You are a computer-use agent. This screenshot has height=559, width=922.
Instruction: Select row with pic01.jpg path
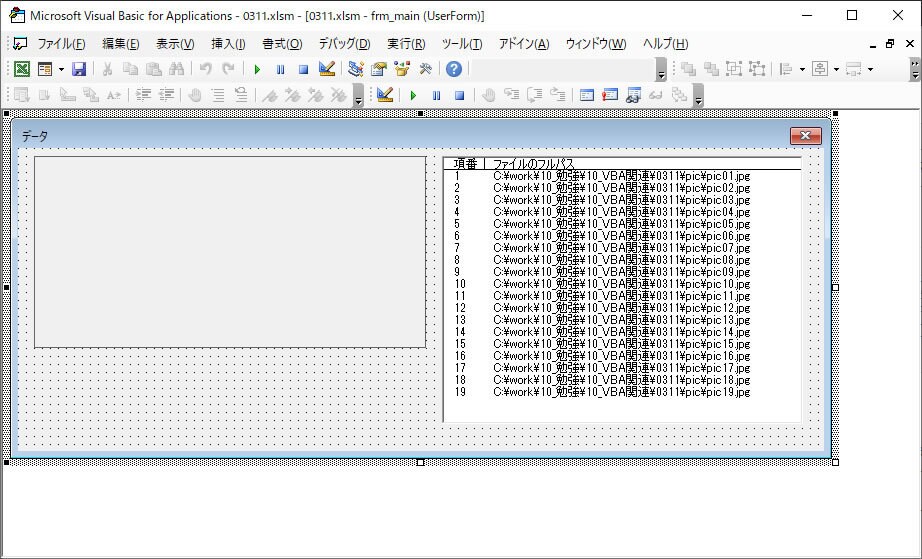point(622,176)
